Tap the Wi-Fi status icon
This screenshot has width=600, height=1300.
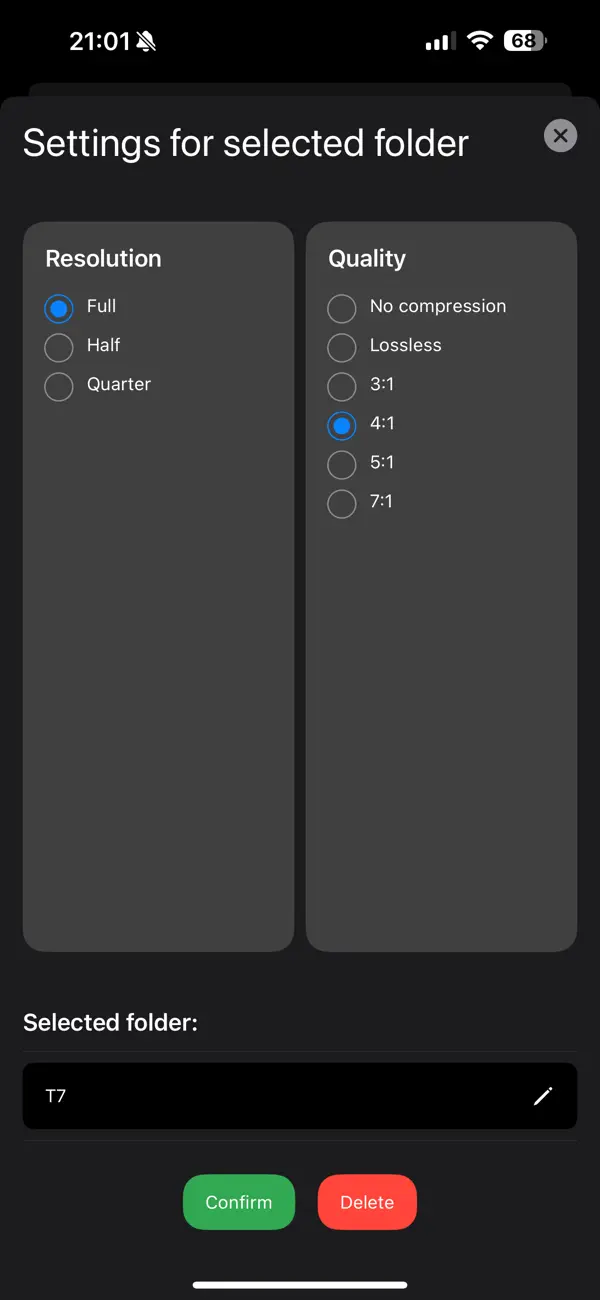pyautogui.click(x=479, y=41)
